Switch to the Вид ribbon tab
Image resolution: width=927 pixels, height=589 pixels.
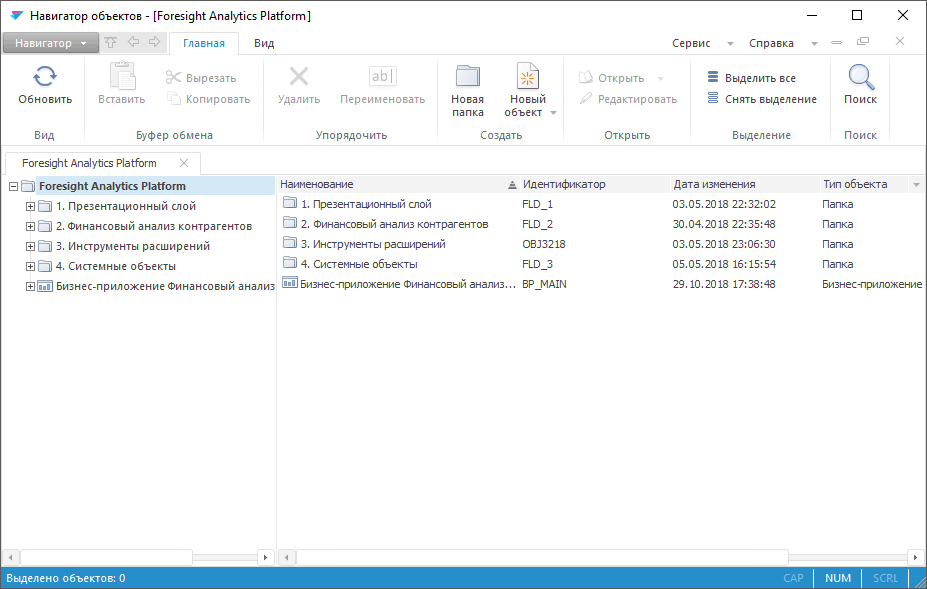point(264,43)
